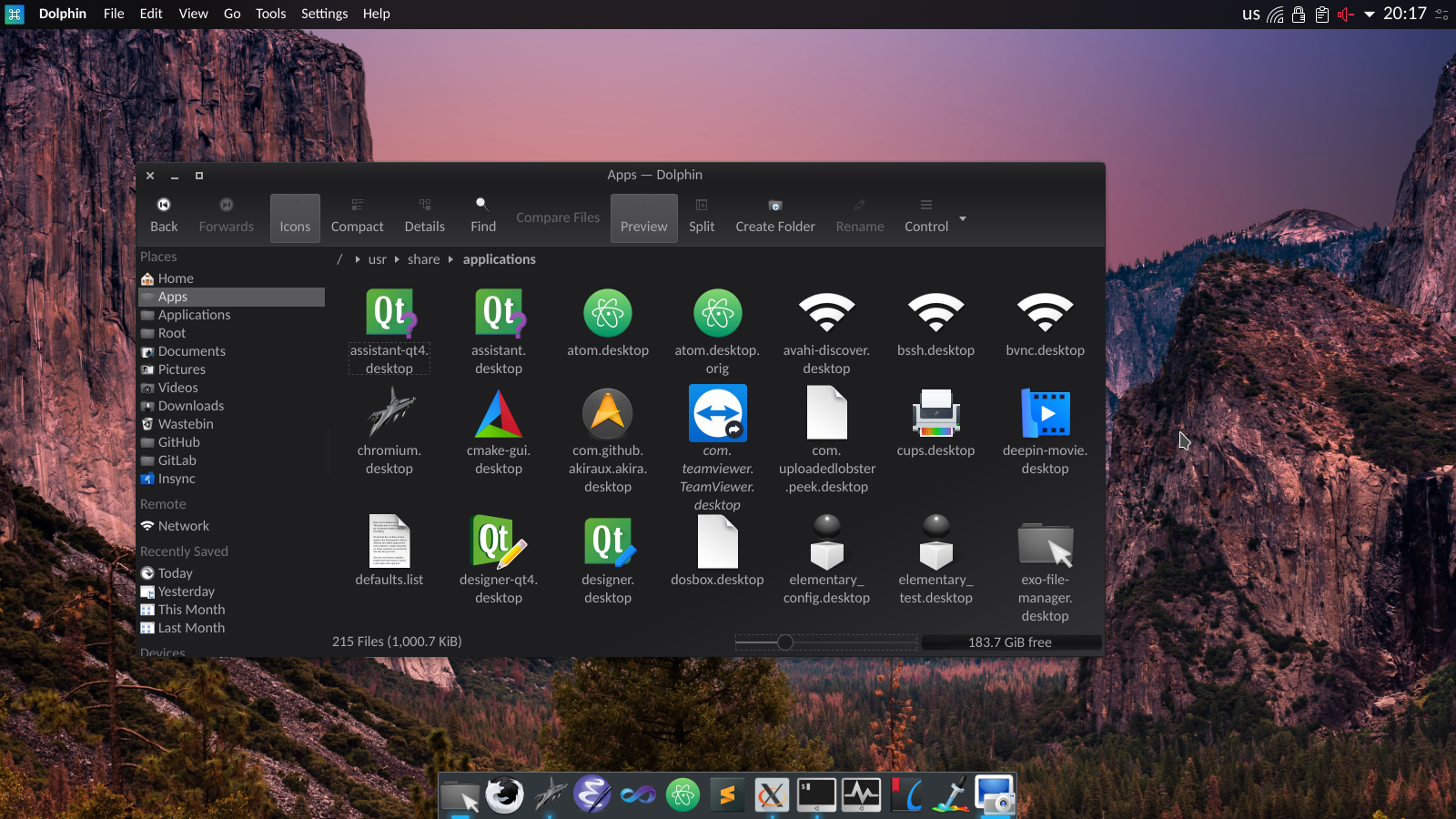This screenshot has height=819, width=1456.
Task: Click root slash in breadcrumb
Action: coord(339,259)
